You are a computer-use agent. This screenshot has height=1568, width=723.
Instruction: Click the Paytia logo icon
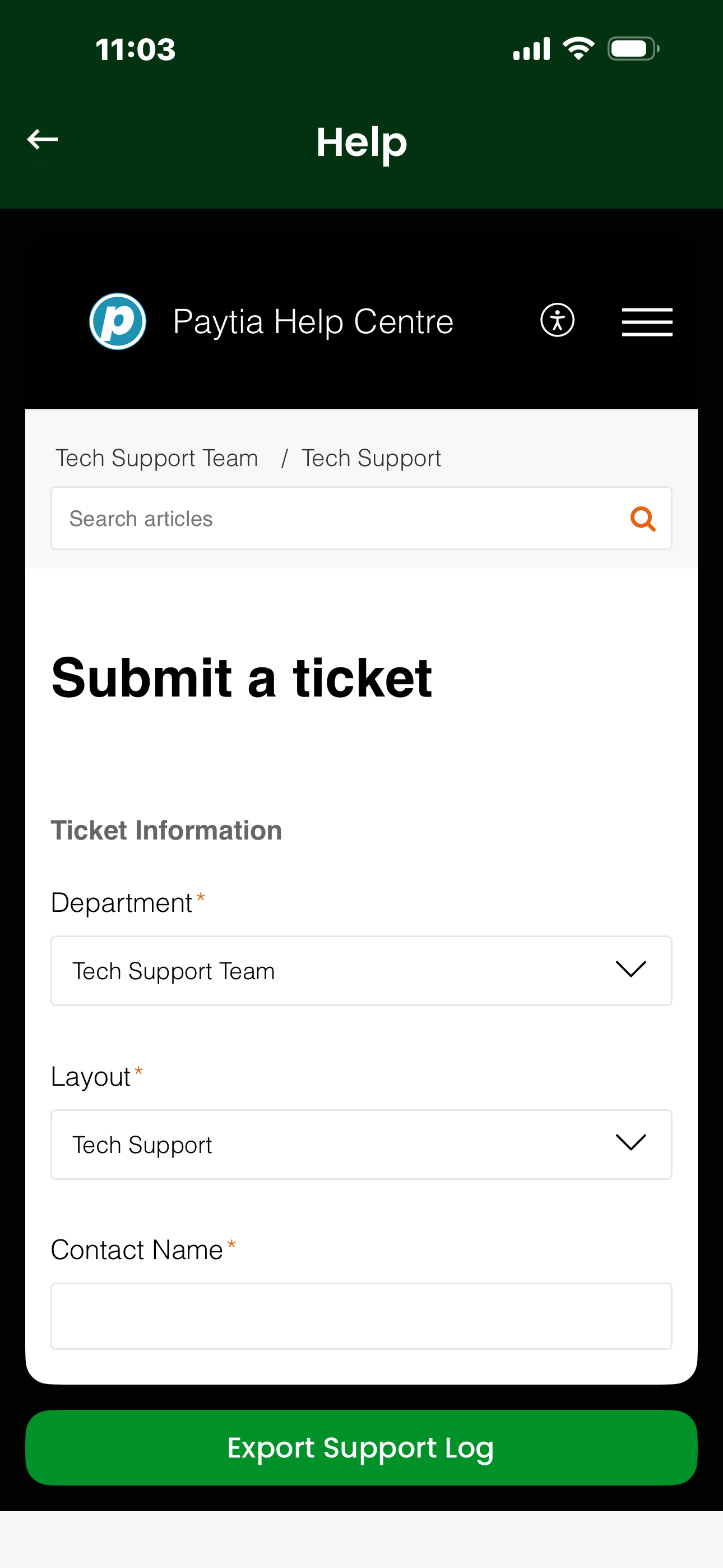point(118,321)
